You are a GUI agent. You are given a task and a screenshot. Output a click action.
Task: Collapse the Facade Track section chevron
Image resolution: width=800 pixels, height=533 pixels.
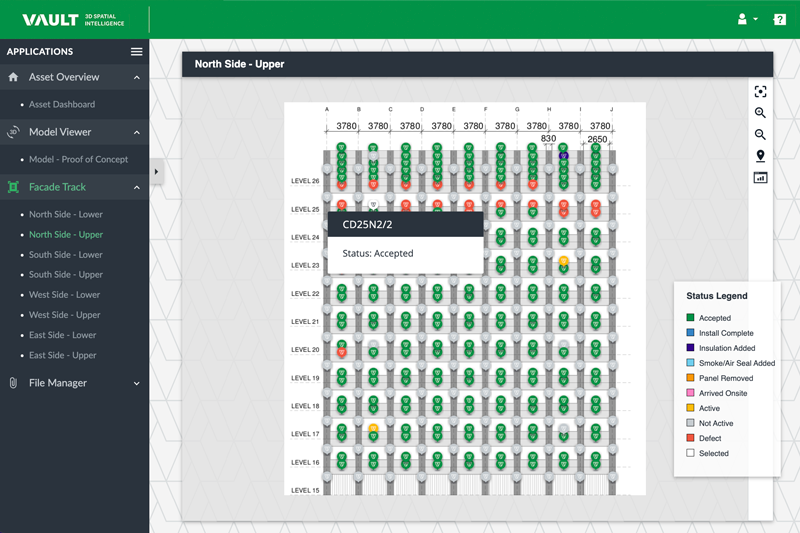click(137, 188)
